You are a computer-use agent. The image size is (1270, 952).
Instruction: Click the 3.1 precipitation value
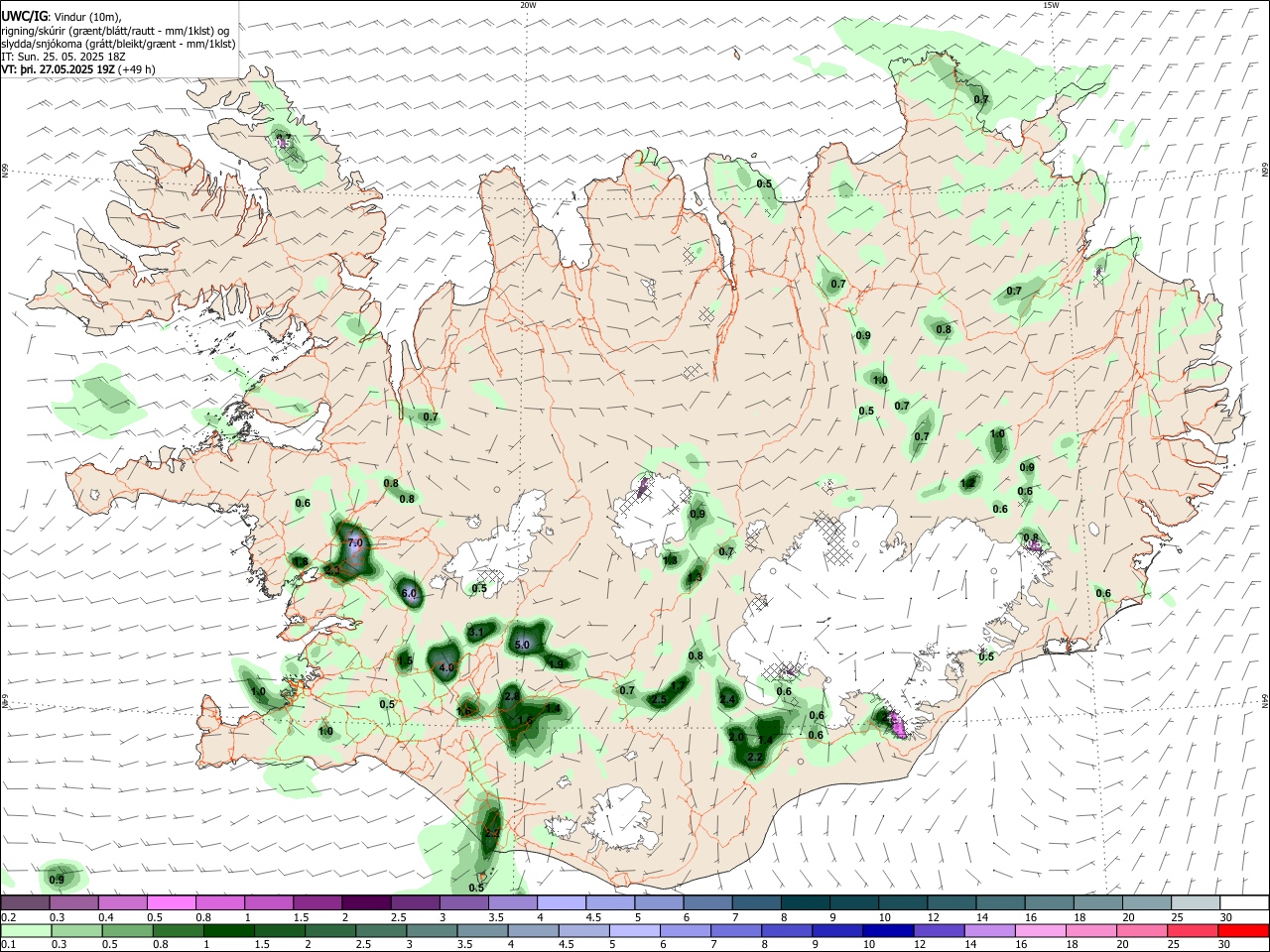(x=475, y=632)
